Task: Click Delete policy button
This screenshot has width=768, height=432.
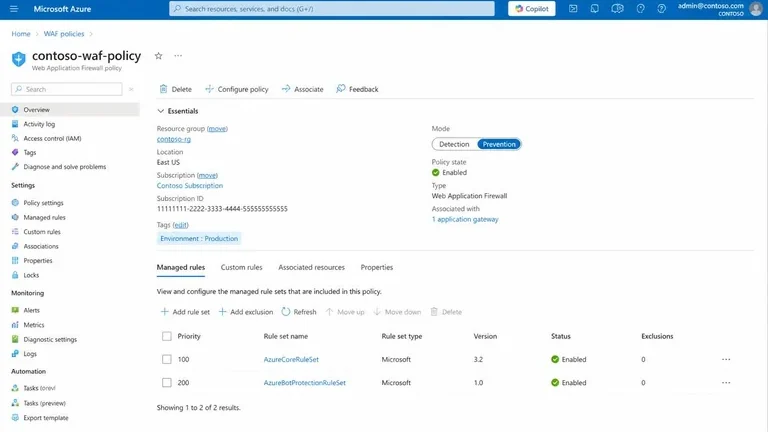Action: (x=176, y=89)
